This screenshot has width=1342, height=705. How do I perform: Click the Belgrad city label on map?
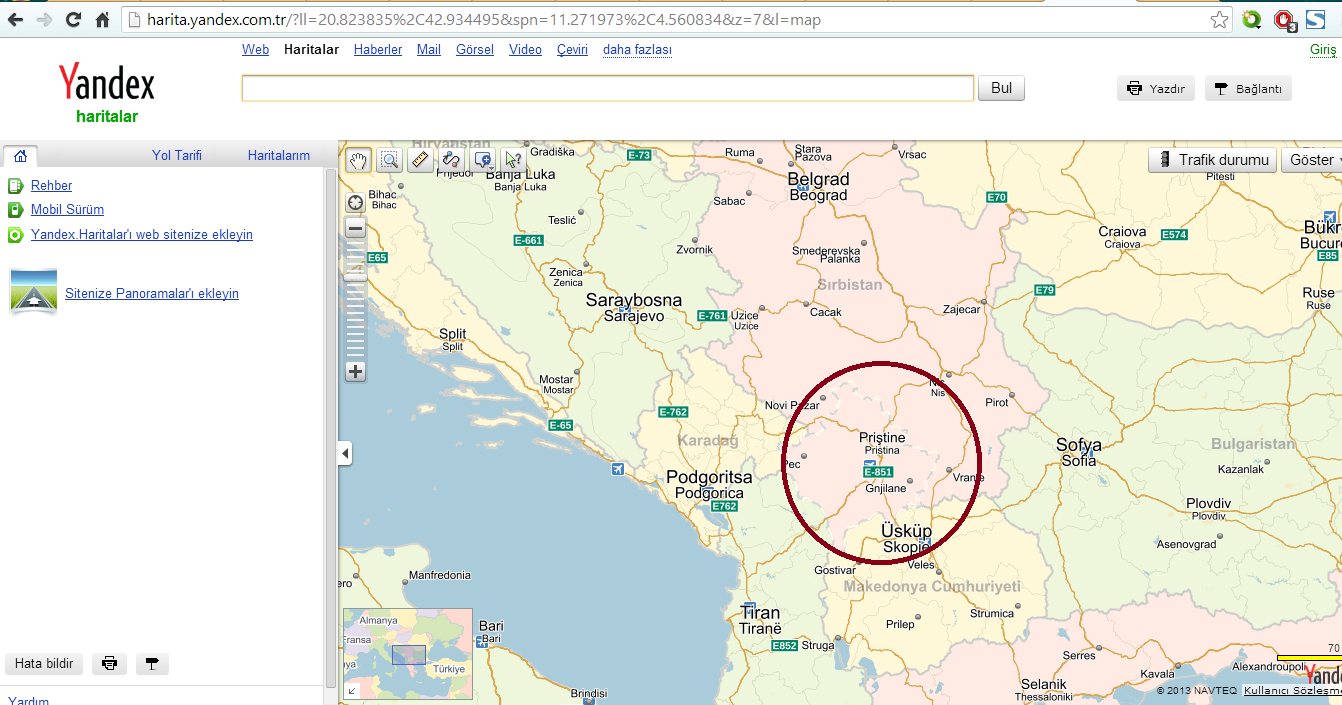pos(818,180)
